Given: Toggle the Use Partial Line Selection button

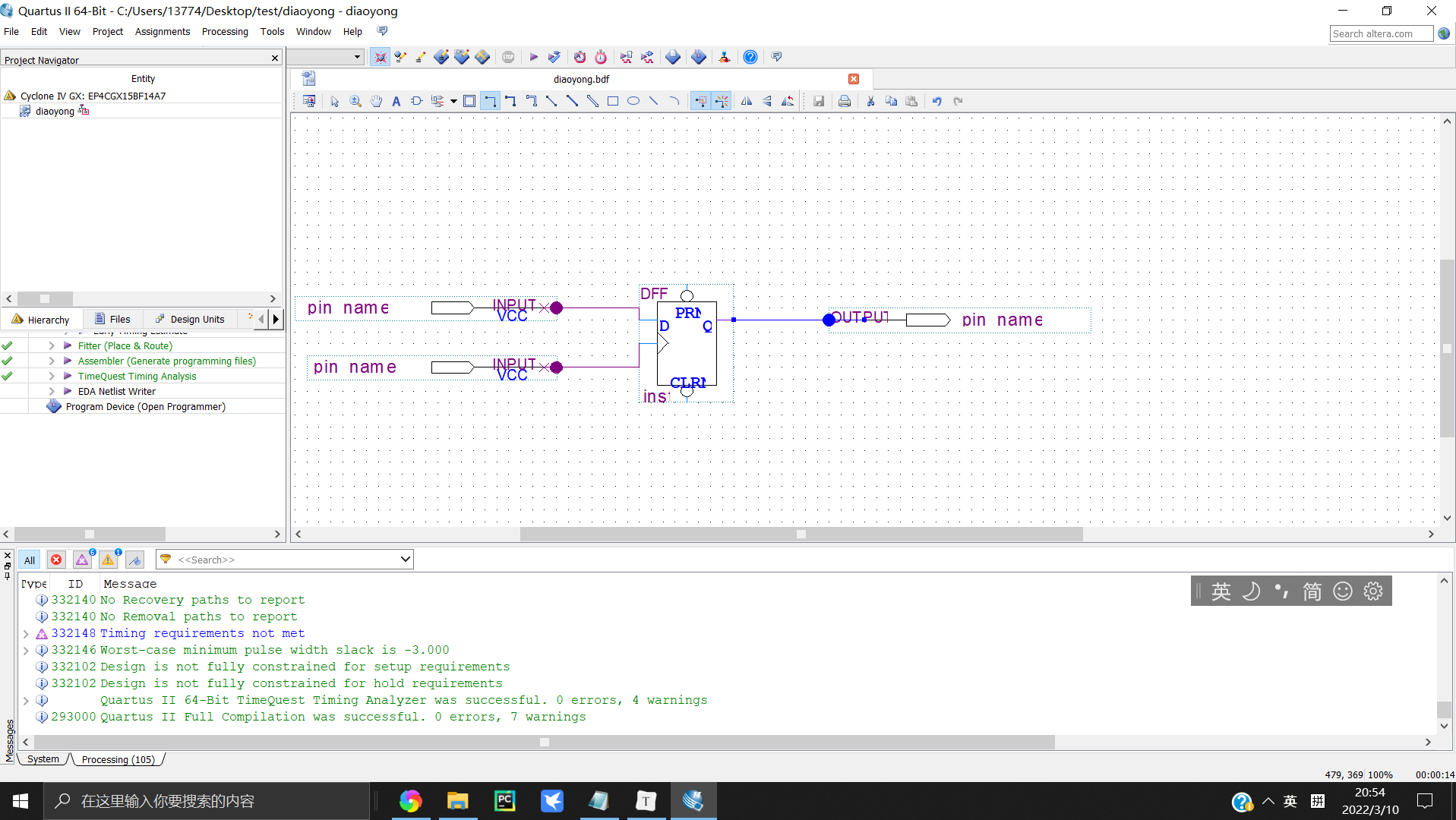Looking at the screenshot, I should 721,101.
